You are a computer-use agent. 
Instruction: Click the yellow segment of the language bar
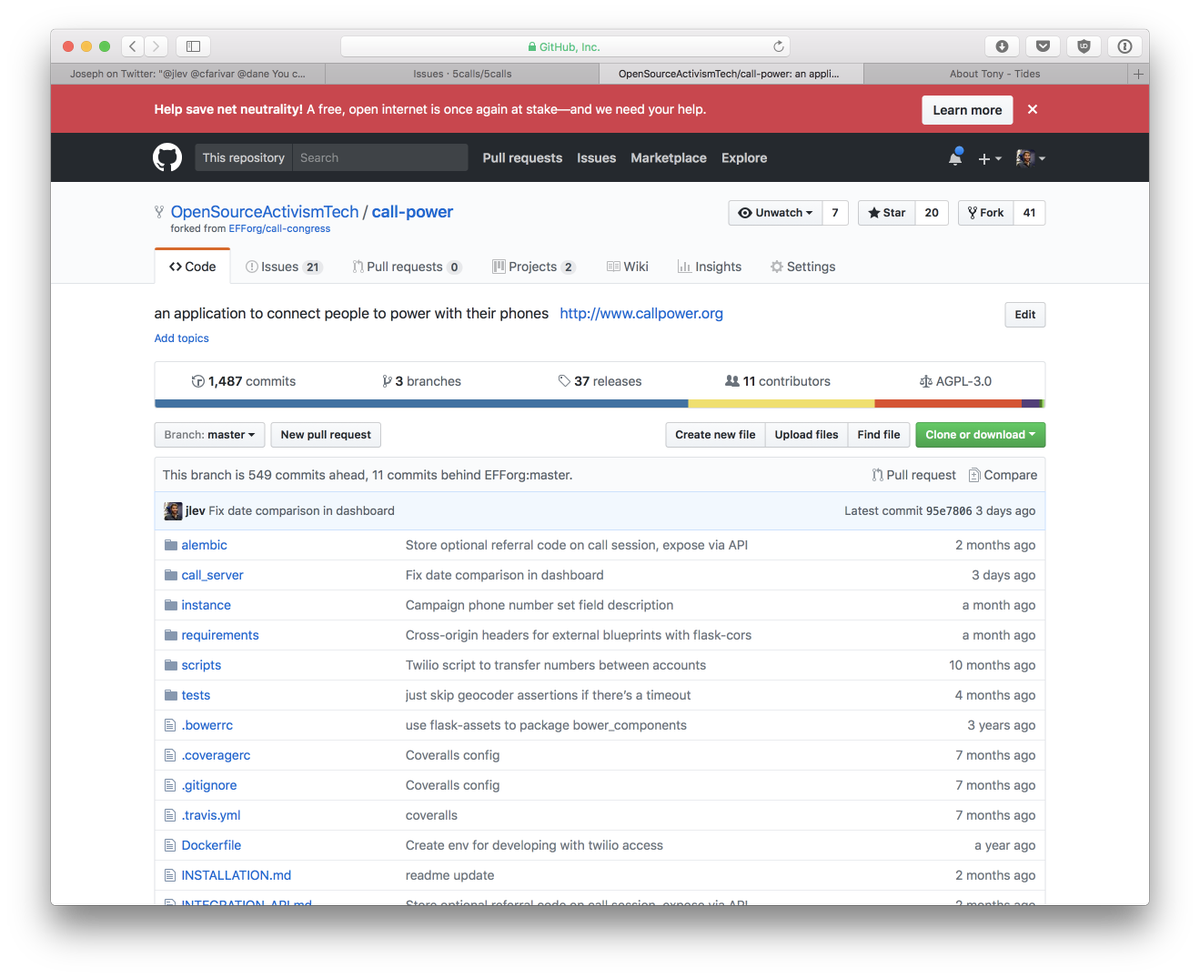(x=781, y=403)
